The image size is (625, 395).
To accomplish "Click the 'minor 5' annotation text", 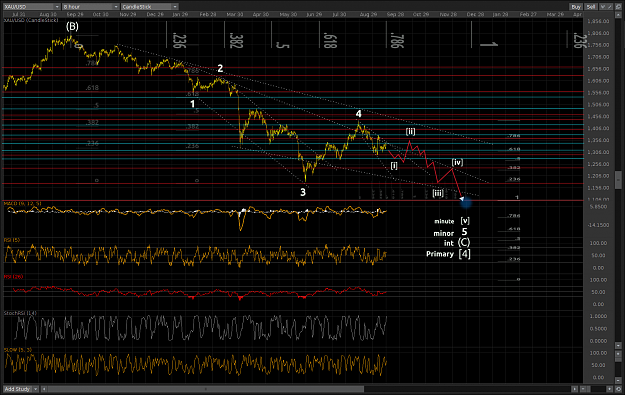I will 450,232.
